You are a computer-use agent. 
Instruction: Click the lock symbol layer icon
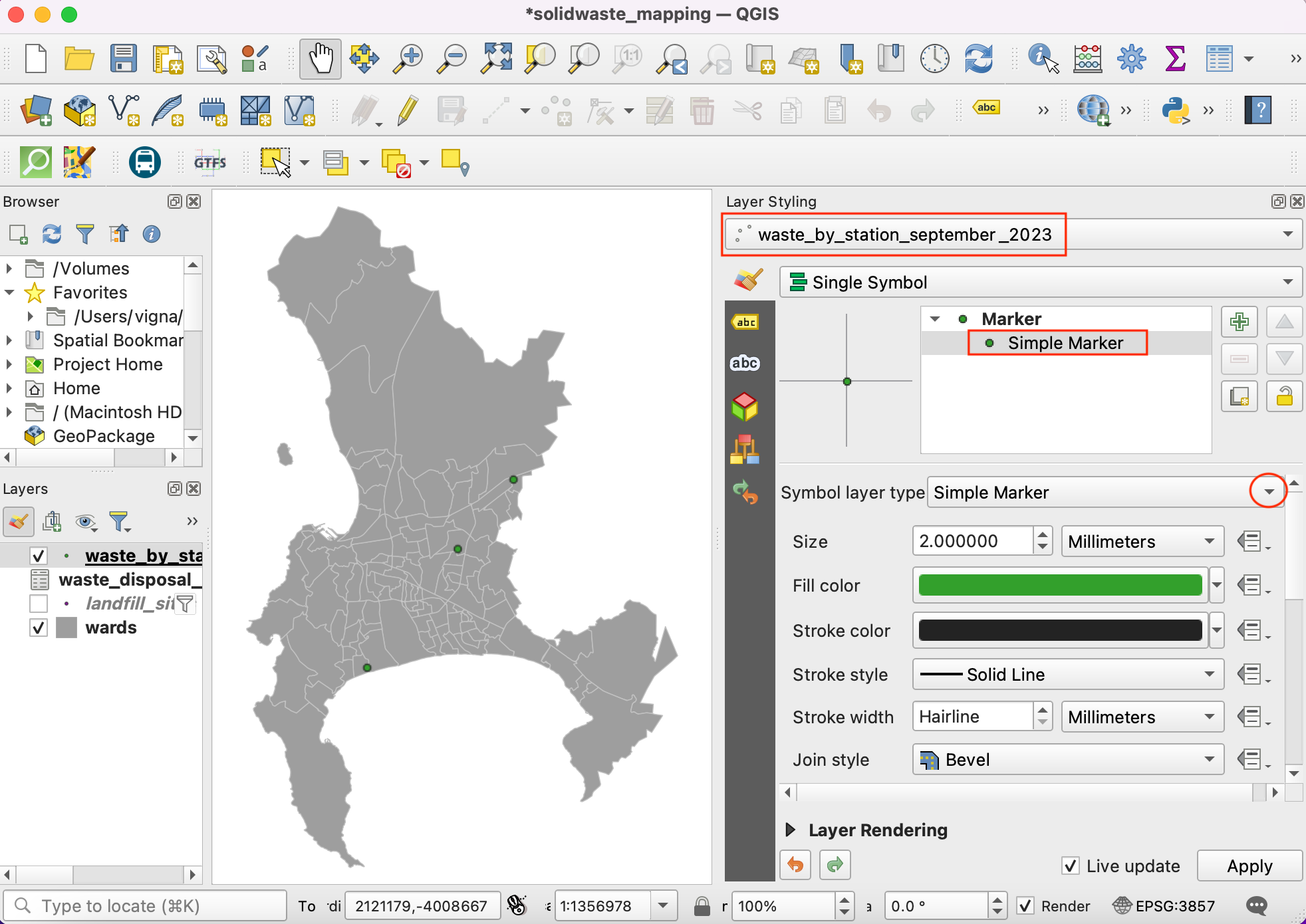pyautogui.click(x=1284, y=397)
